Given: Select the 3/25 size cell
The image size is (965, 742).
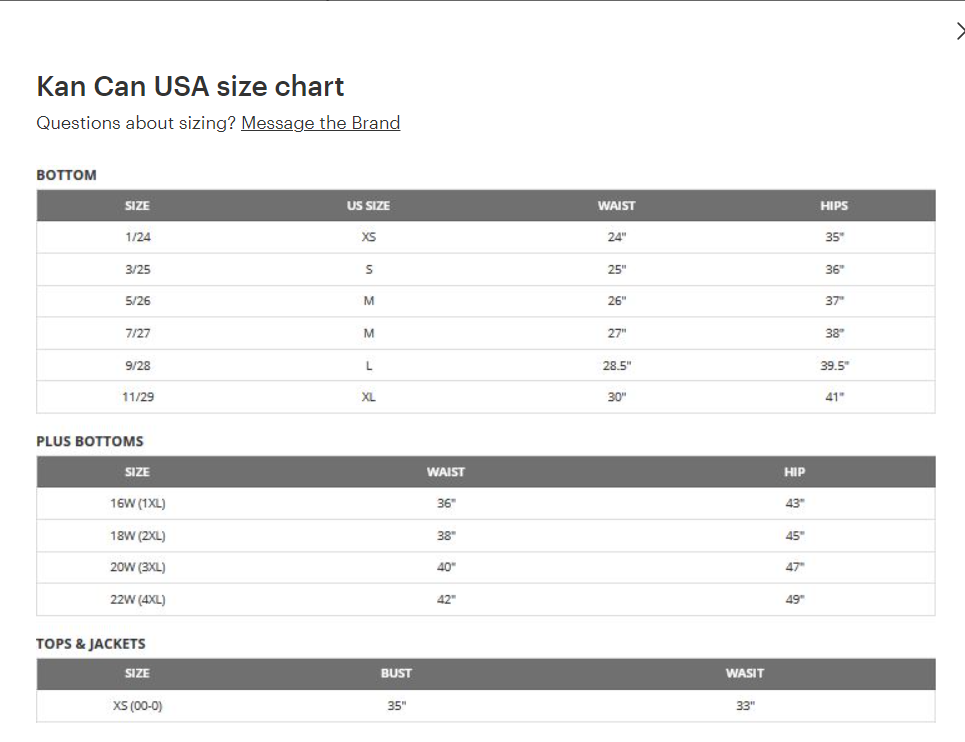Looking at the screenshot, I should coord(137,269).
